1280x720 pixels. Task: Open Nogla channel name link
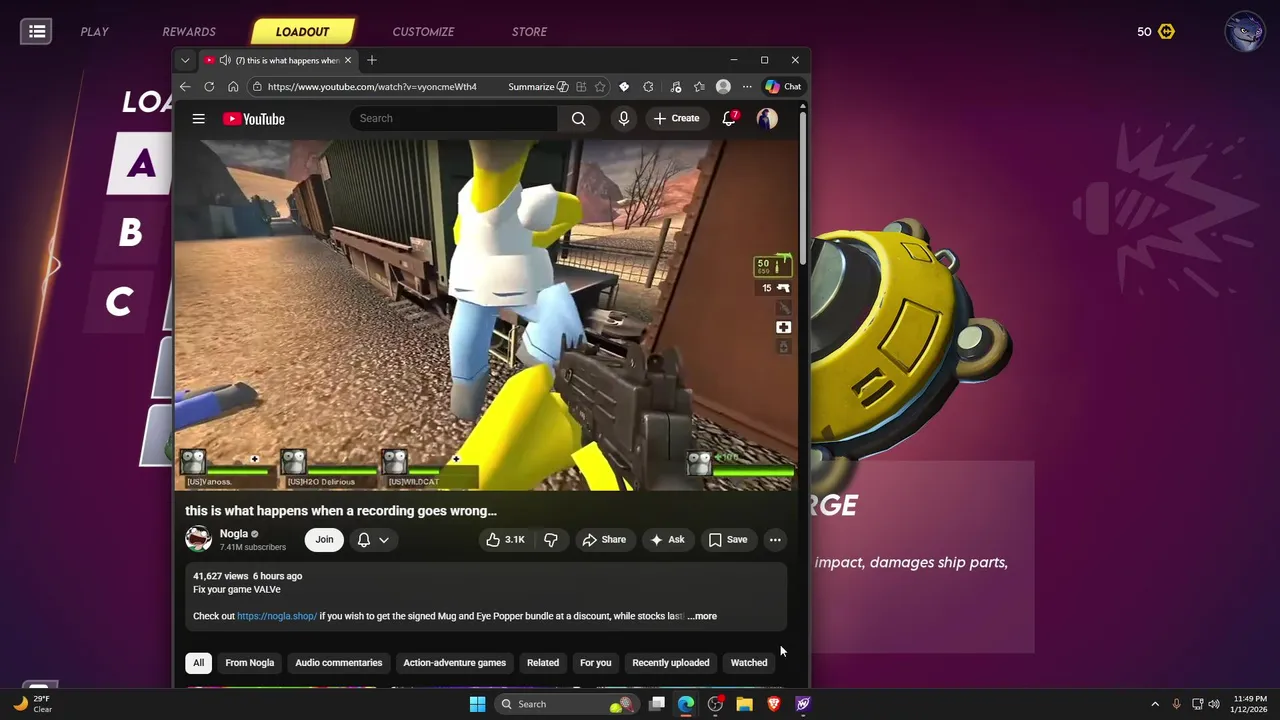pyautogui.click(x=234, y=534)
